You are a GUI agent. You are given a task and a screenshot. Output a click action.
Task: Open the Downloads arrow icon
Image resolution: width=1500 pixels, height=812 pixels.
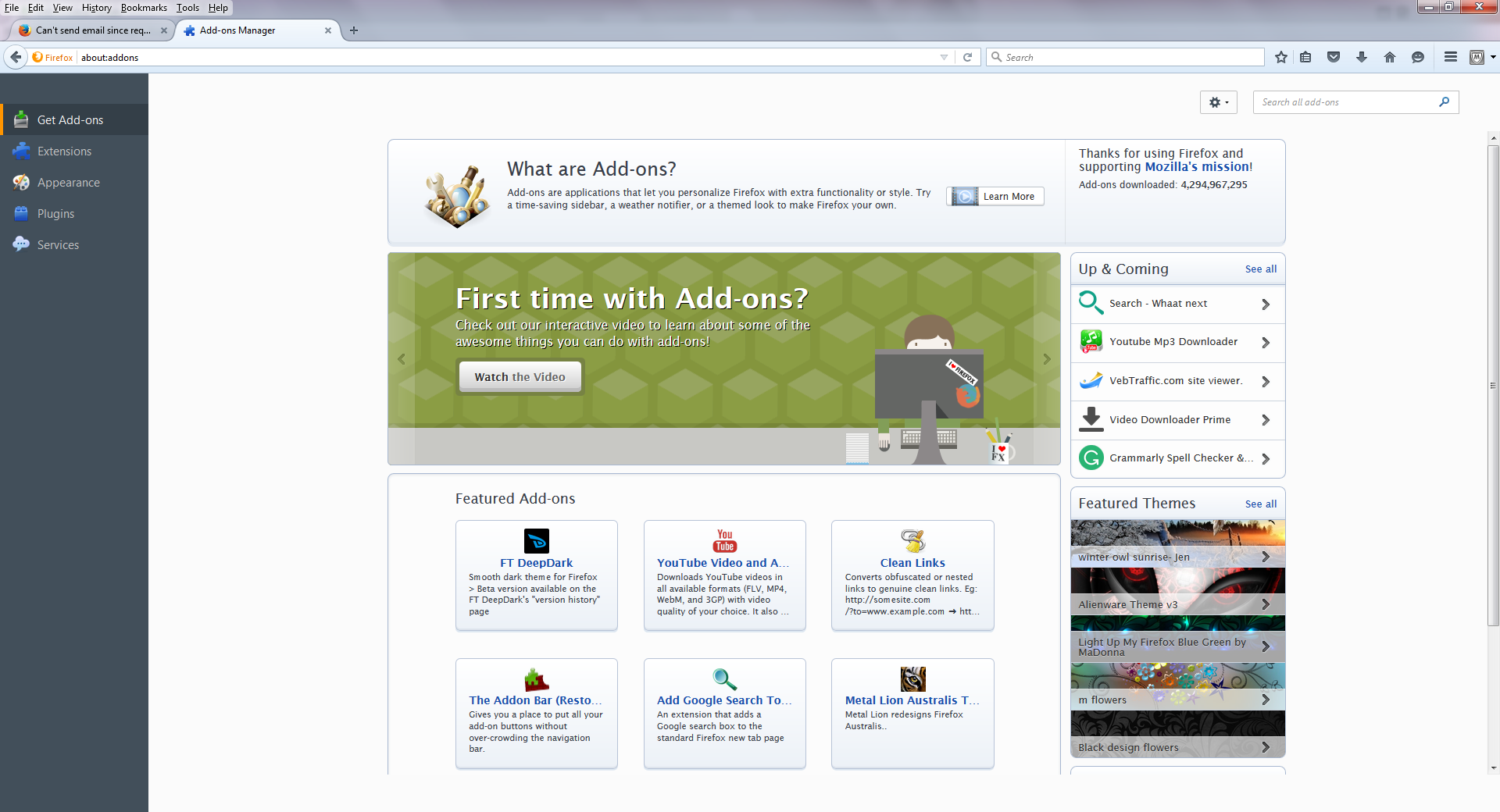point(1362,57)
